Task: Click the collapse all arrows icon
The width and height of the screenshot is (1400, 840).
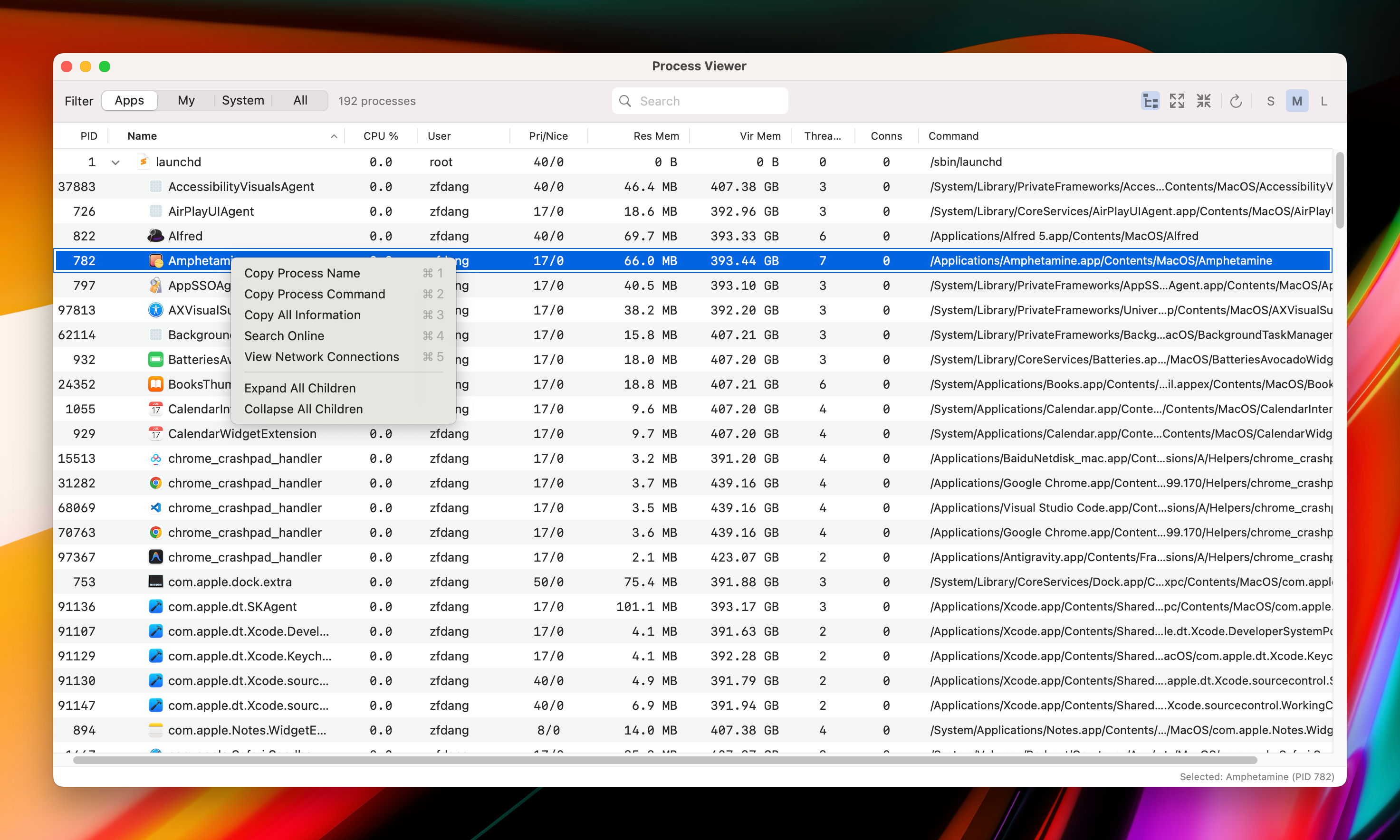Action: coord(1204,101)
